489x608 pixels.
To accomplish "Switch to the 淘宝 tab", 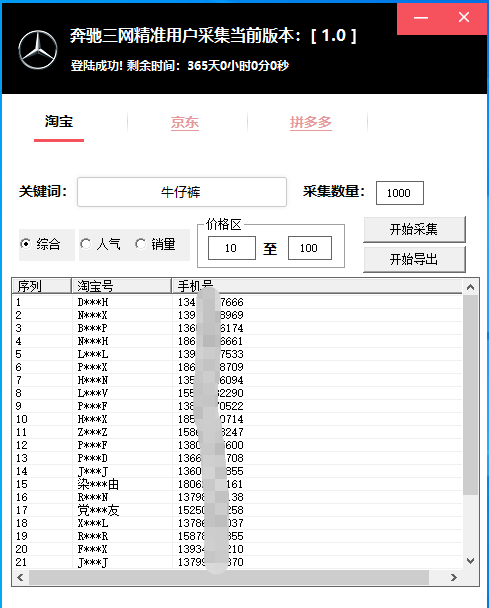I will click(59, 121).
